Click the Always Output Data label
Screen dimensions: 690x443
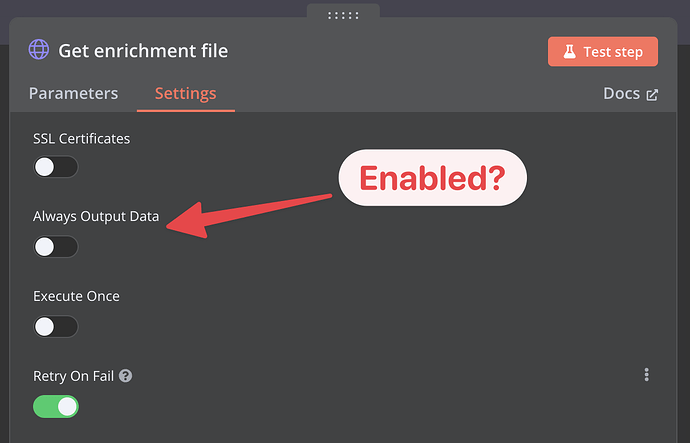pyautogui.click(x=96, y=216)
